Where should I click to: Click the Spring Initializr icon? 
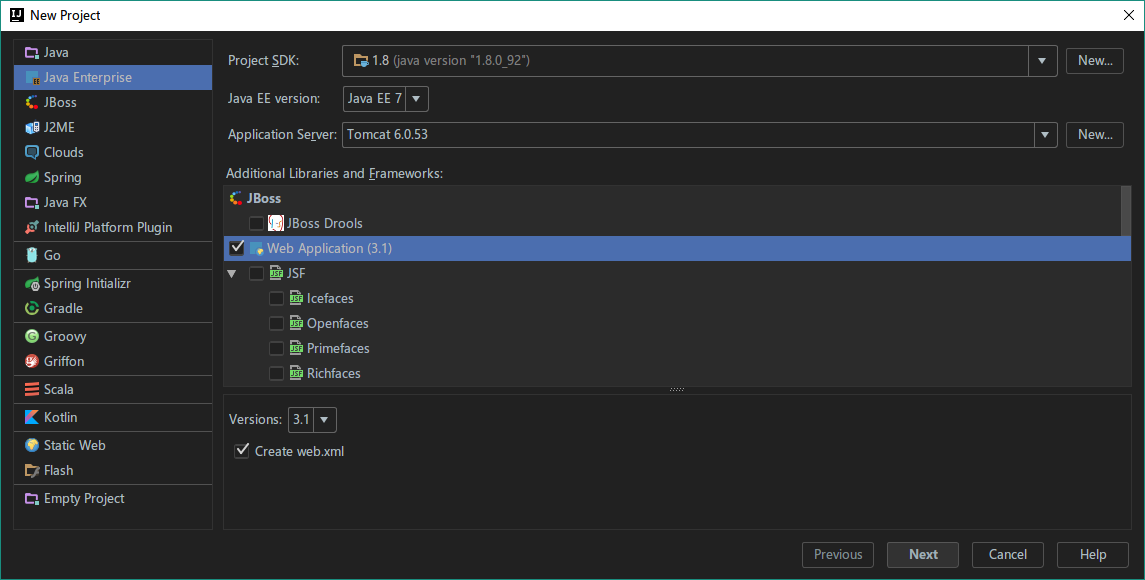click(31, 283)
